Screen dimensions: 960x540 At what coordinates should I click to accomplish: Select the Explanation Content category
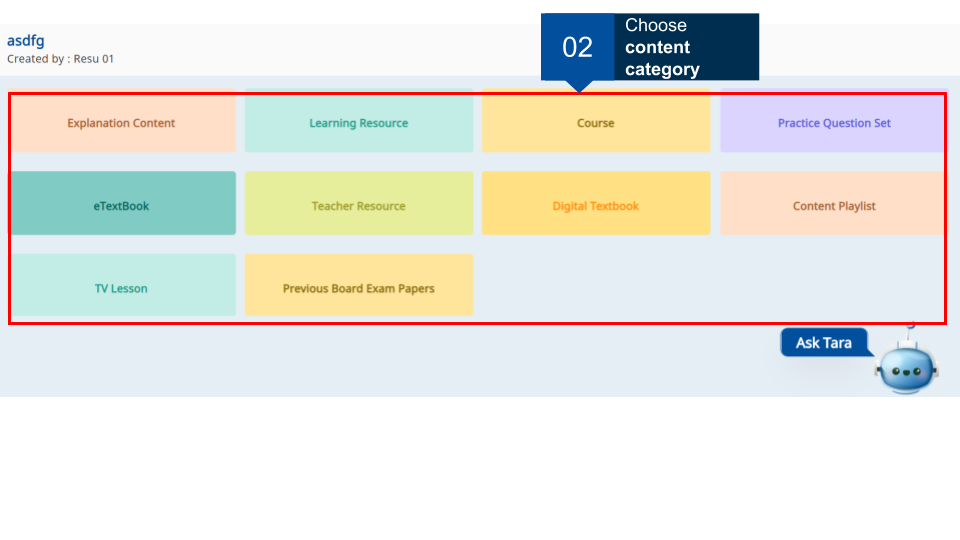pos(121,123)
